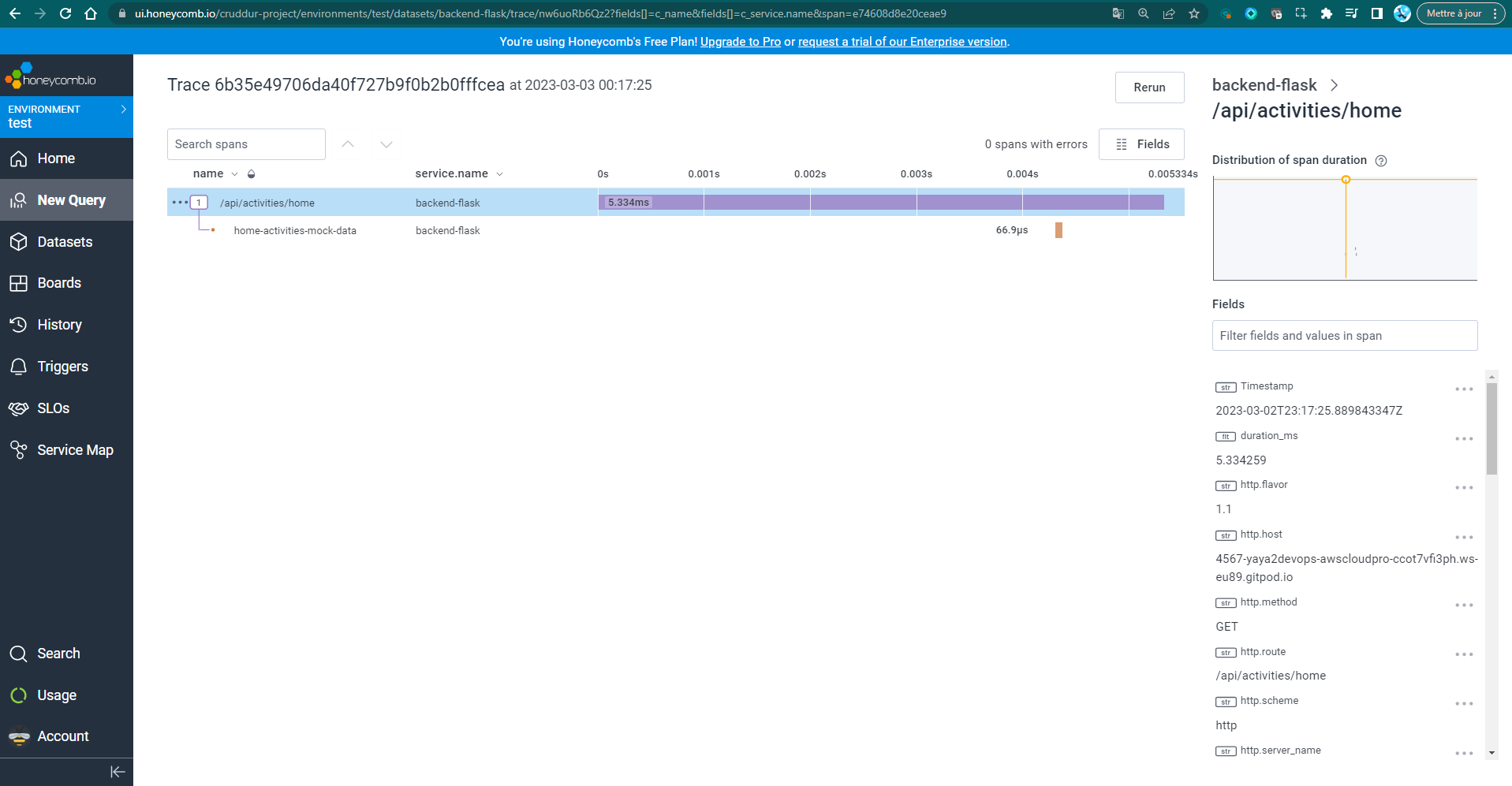Click the browser zoom magnifier icon
Viewport: 1512px width, 786px height.
(x=1144, y=13)
